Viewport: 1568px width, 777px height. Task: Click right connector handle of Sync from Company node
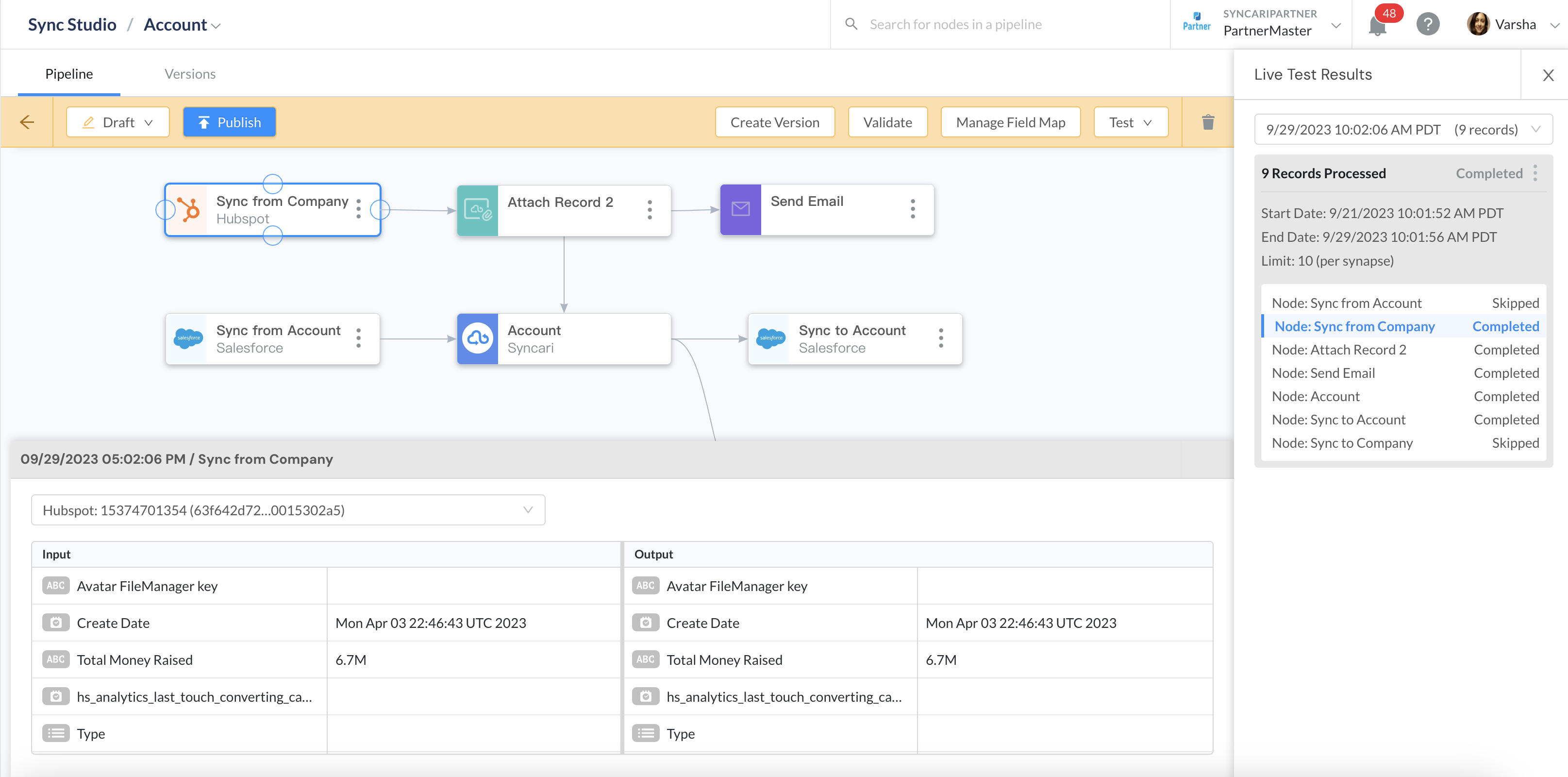381,210
